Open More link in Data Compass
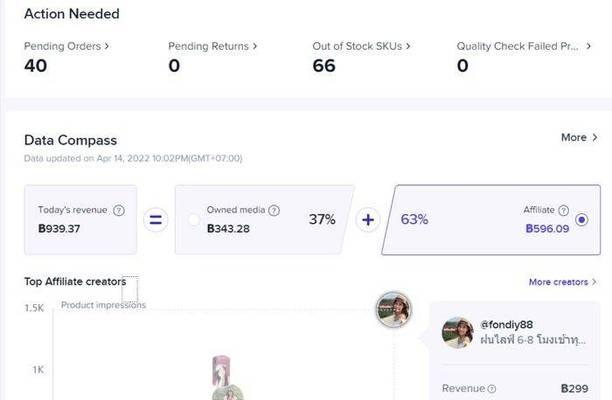The width and height of the screenshot is (612, 400). pyautogui.click(x=579, y=137)
